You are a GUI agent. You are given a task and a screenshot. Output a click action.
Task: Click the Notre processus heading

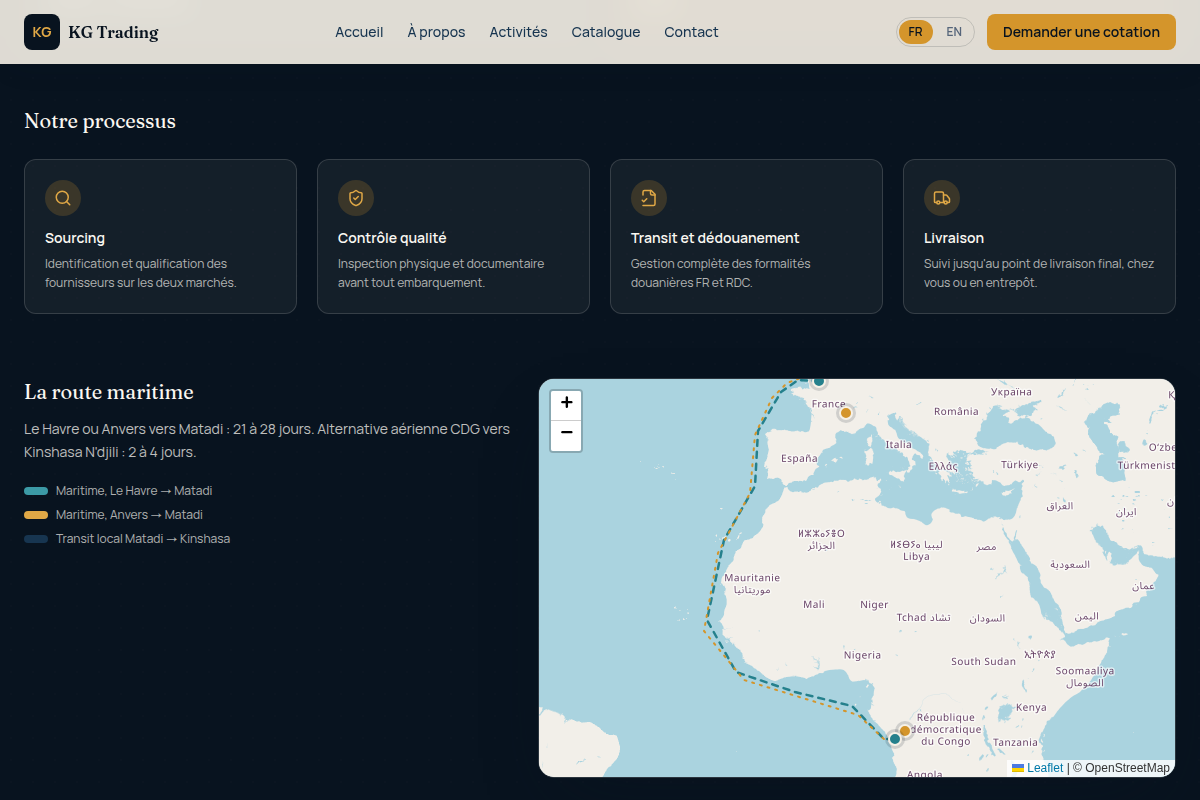100,121
